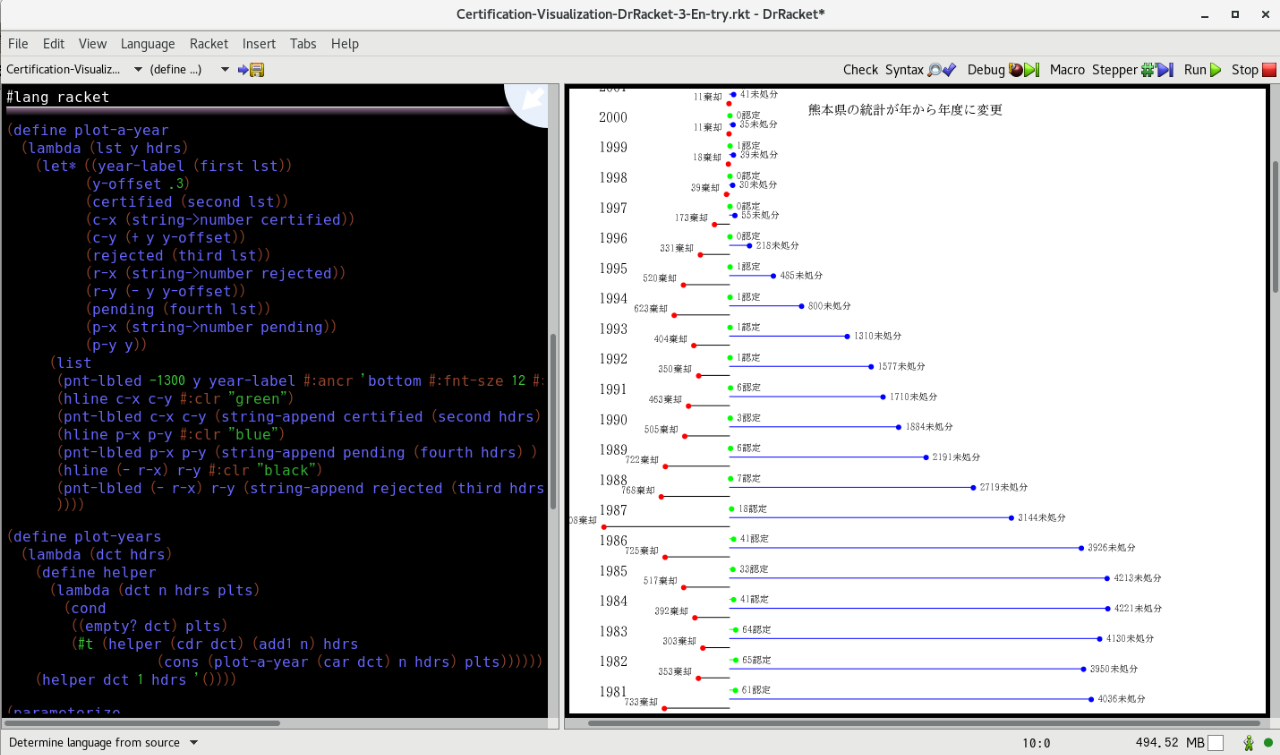Open the Tabs menu
The height and width of the screenshot is (755, 1280).
[303, 44]
